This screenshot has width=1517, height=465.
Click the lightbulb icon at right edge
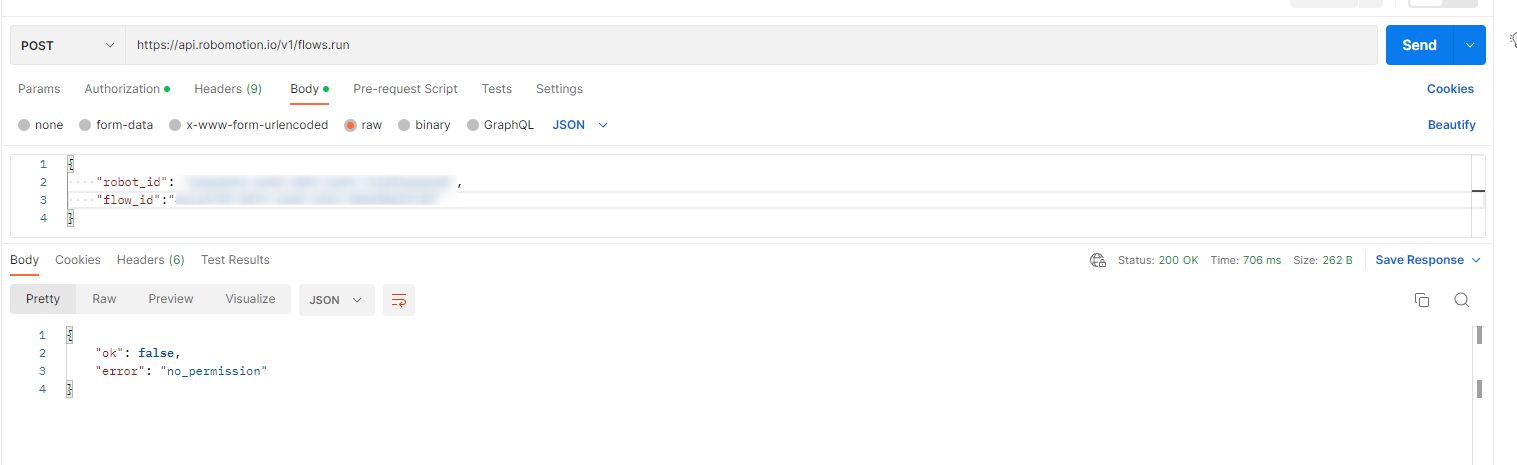click(1512, 39)
